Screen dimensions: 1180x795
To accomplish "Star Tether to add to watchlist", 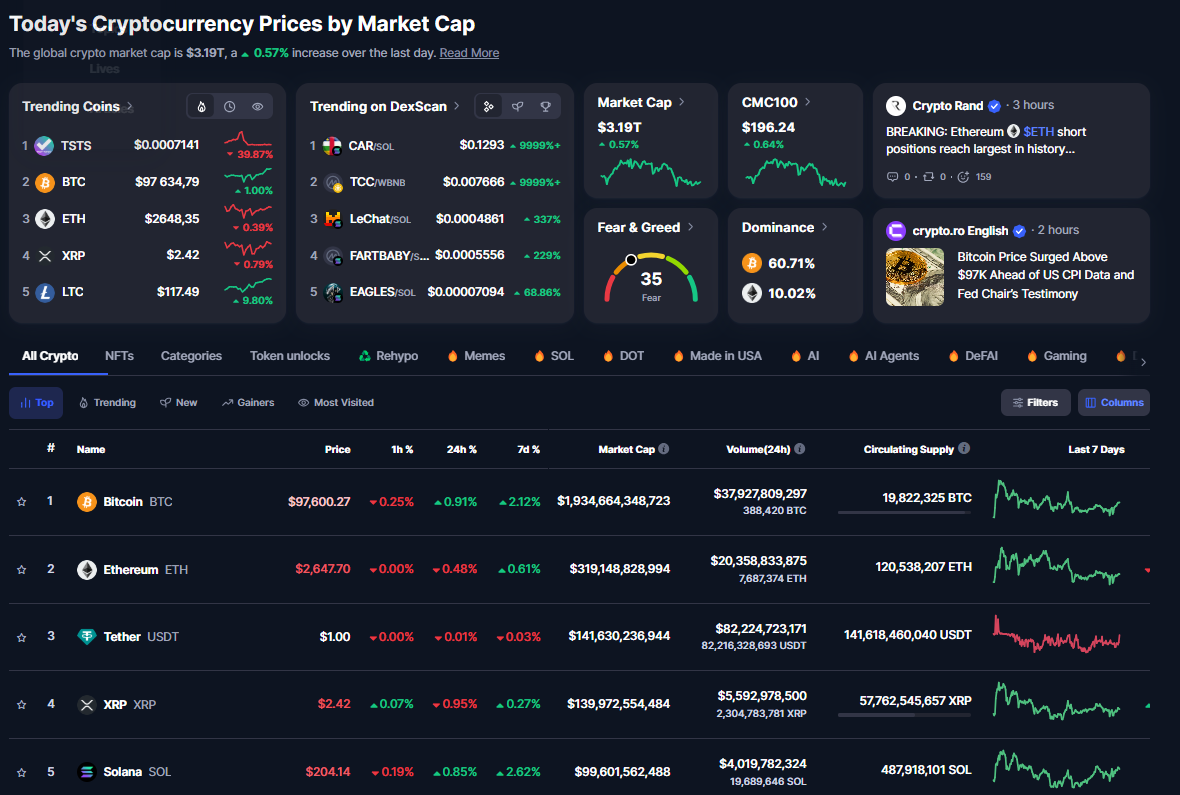I will 22,637.
